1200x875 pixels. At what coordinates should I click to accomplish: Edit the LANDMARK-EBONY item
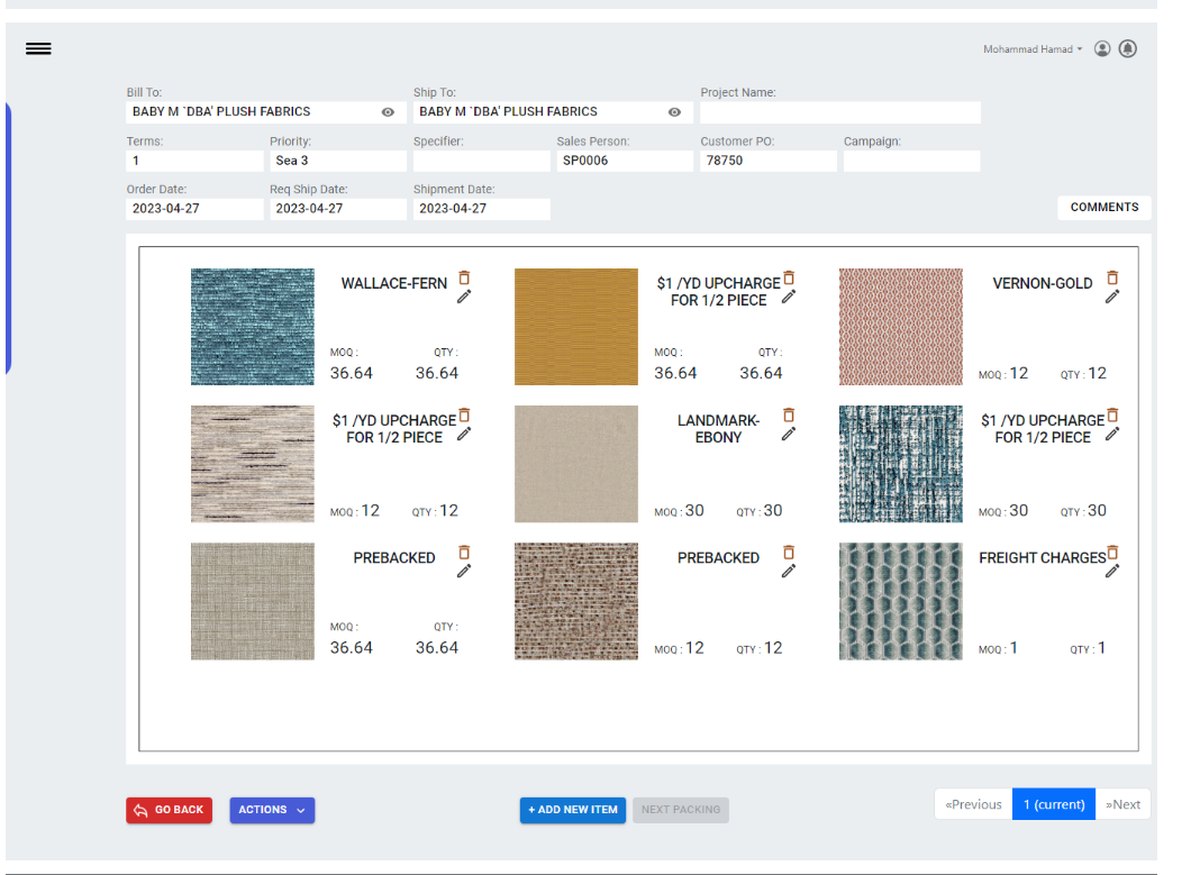coord(788,433)
